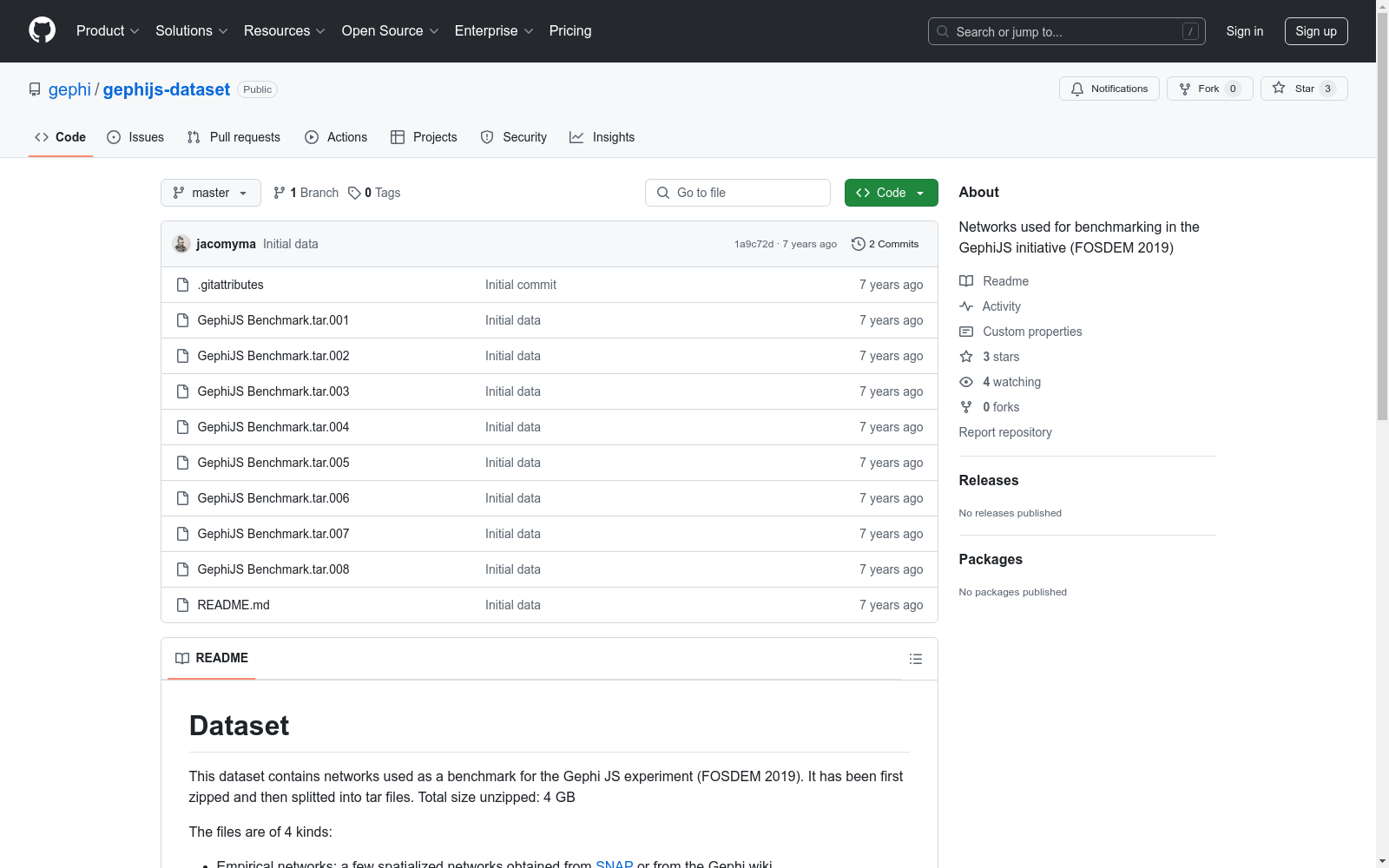Click the repository icon beside gephi

coord(35,89)
